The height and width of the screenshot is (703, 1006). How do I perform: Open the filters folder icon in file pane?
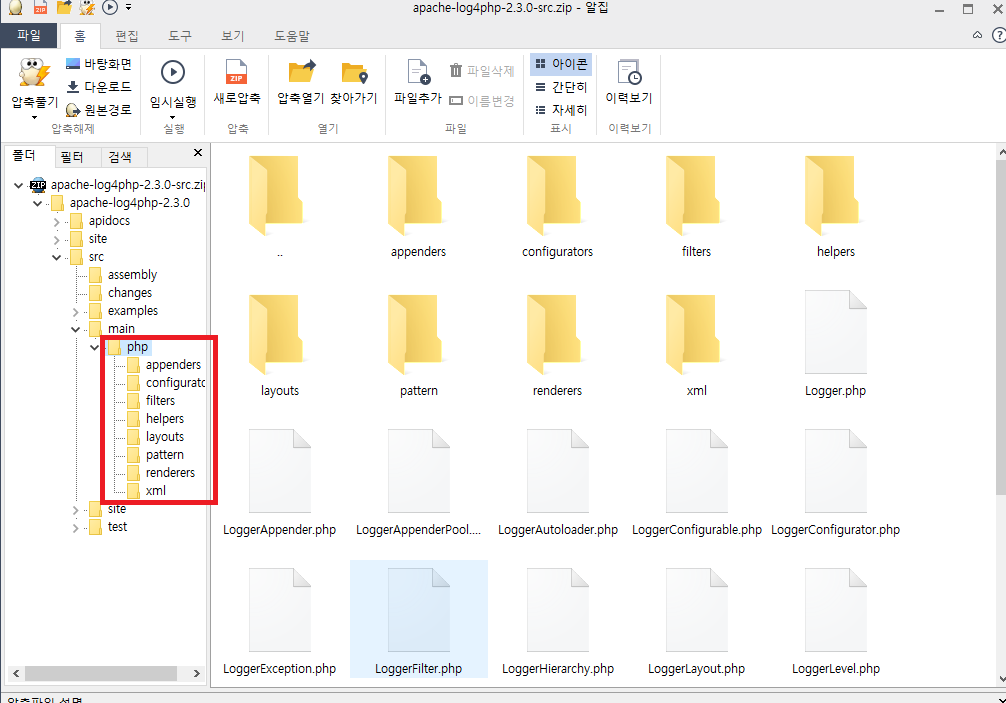tap(696, 196)
